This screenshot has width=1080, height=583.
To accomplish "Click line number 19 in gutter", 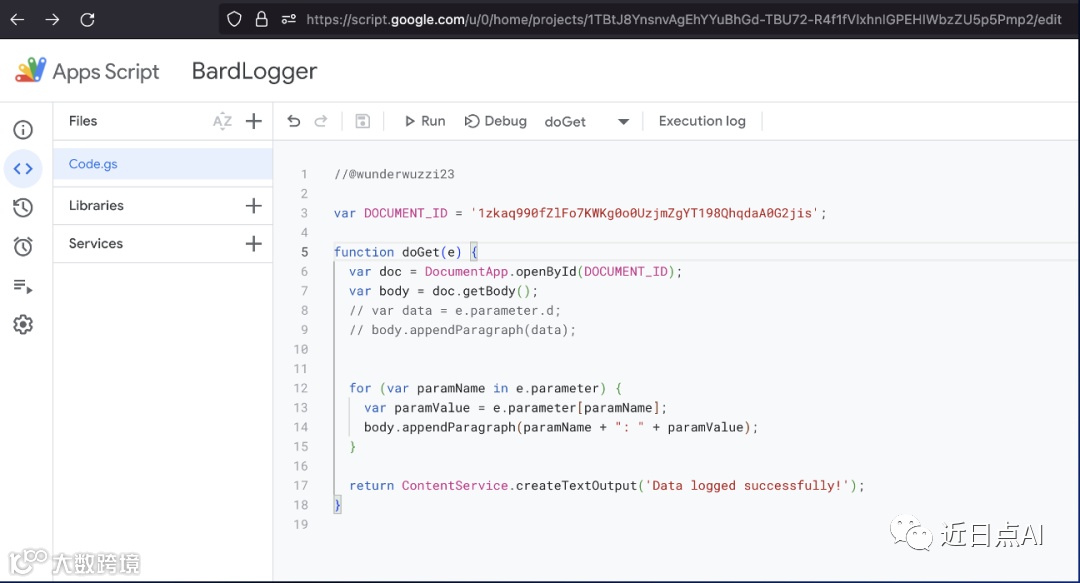I will pos(300,524).
